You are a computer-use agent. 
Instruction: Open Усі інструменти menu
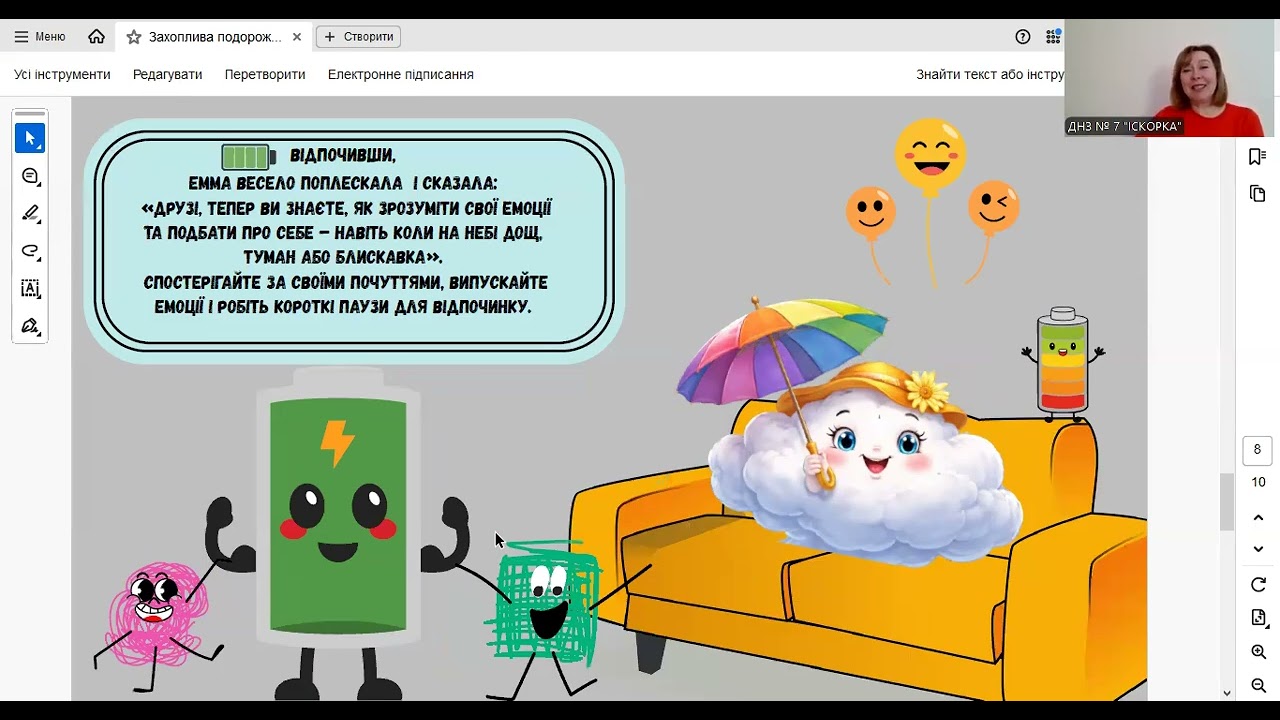(x=62, y=75)
